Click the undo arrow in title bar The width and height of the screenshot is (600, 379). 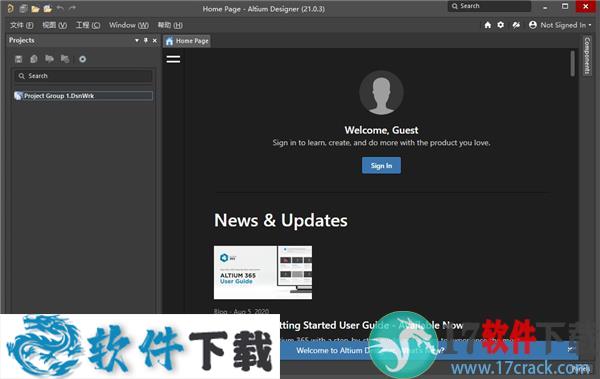(60, 8)
